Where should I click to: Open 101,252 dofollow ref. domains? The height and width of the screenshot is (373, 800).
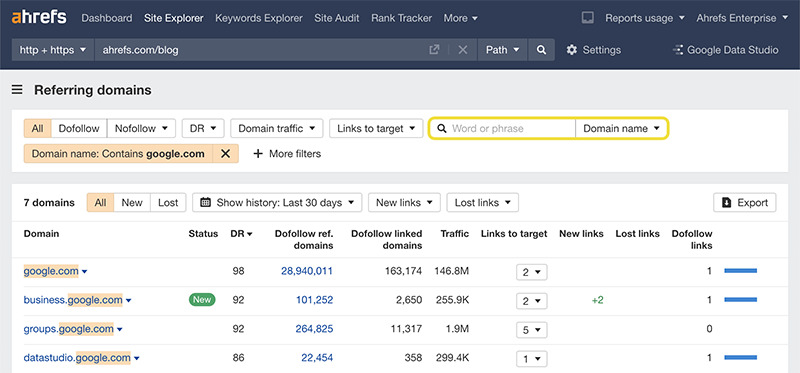314,300
